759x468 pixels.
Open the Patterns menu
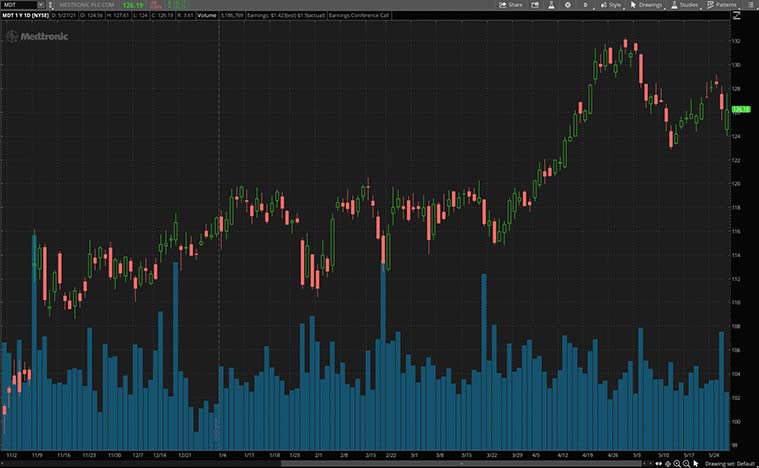721,5
